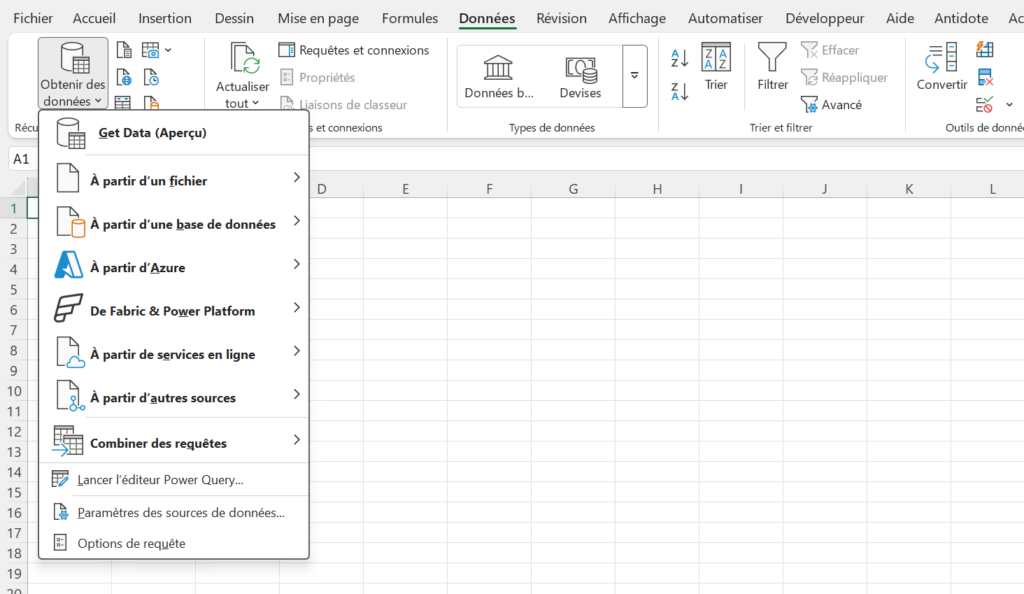The image size is (1024, 594).
Task: Open the Trier sort dialog
Action: pyautogui.click(x=716, y=67)
